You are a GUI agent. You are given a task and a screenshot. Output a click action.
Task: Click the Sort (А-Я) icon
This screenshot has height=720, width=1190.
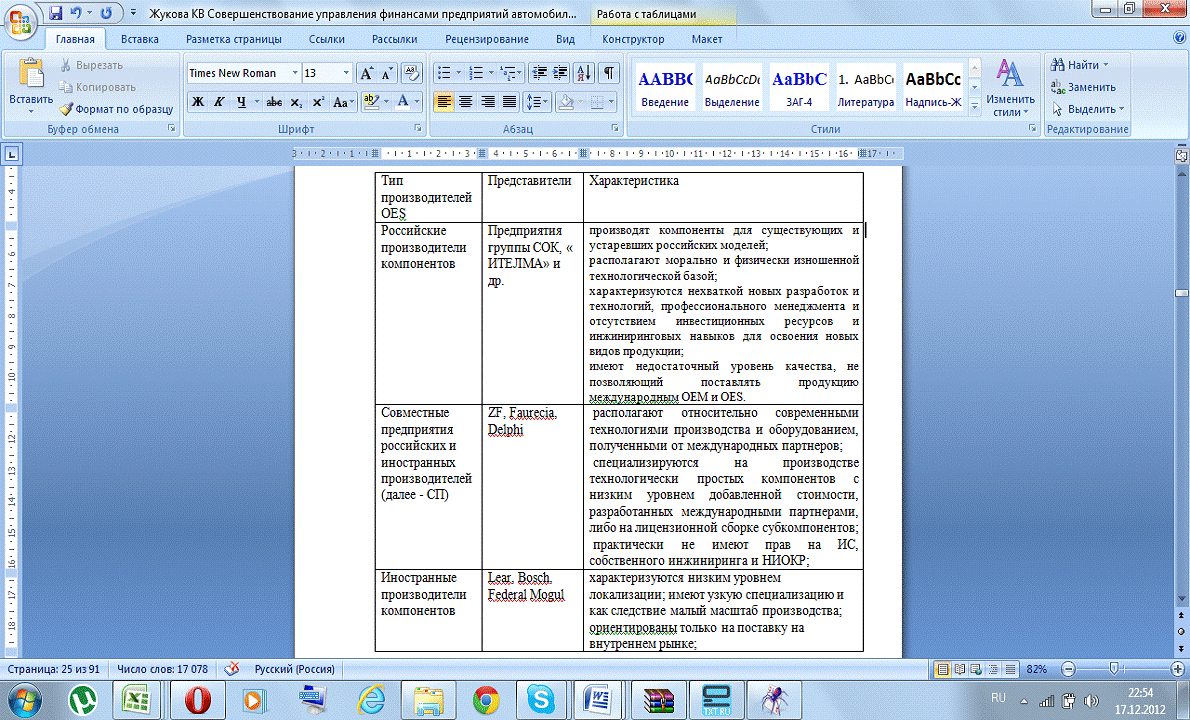585,74
